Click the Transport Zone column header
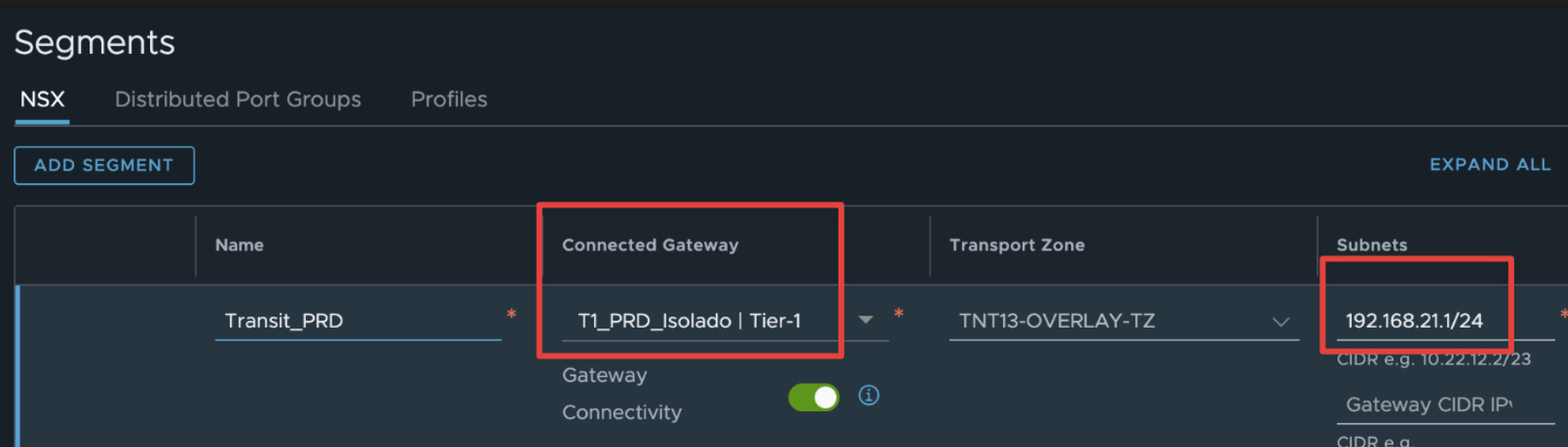 point(1017,245)
